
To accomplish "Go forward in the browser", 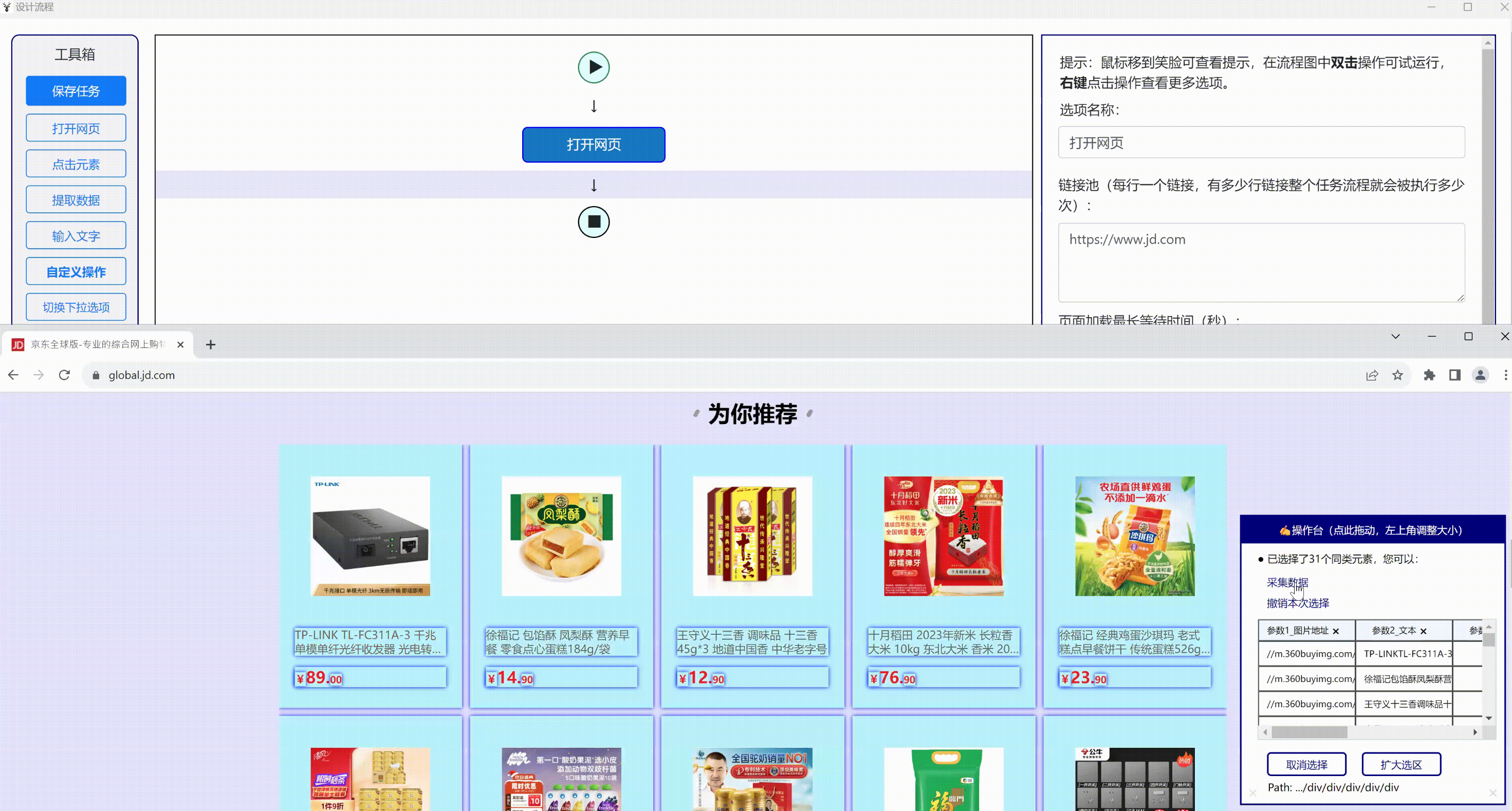I will [x=39, y=375].
